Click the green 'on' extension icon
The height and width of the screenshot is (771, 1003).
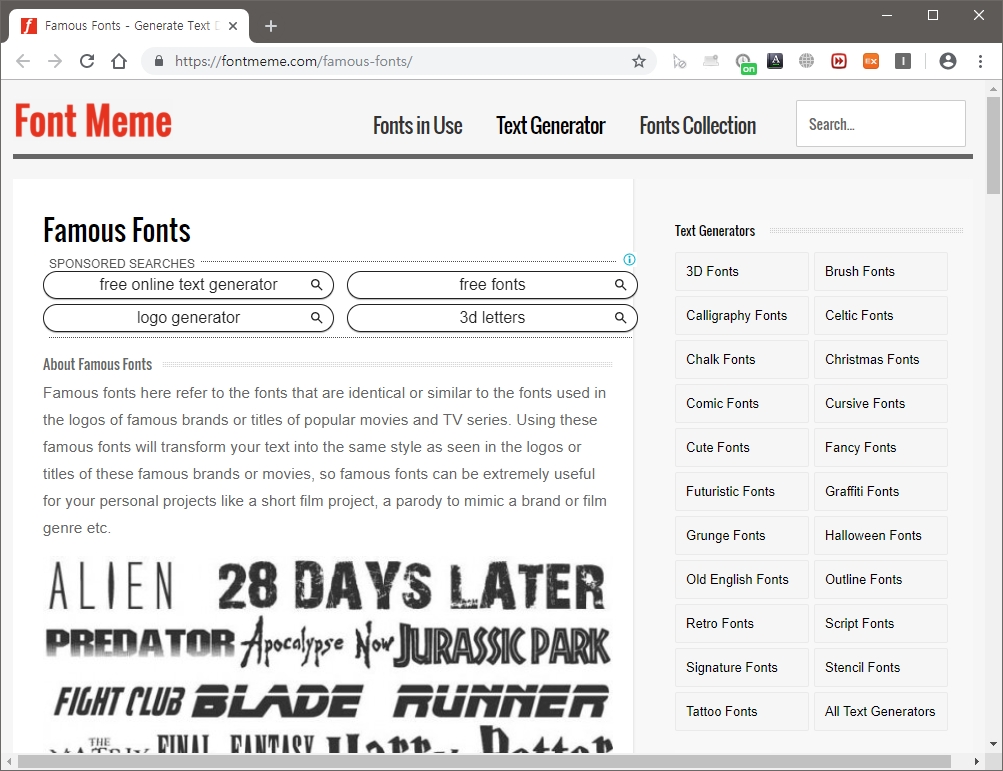(x=745, y=63)
